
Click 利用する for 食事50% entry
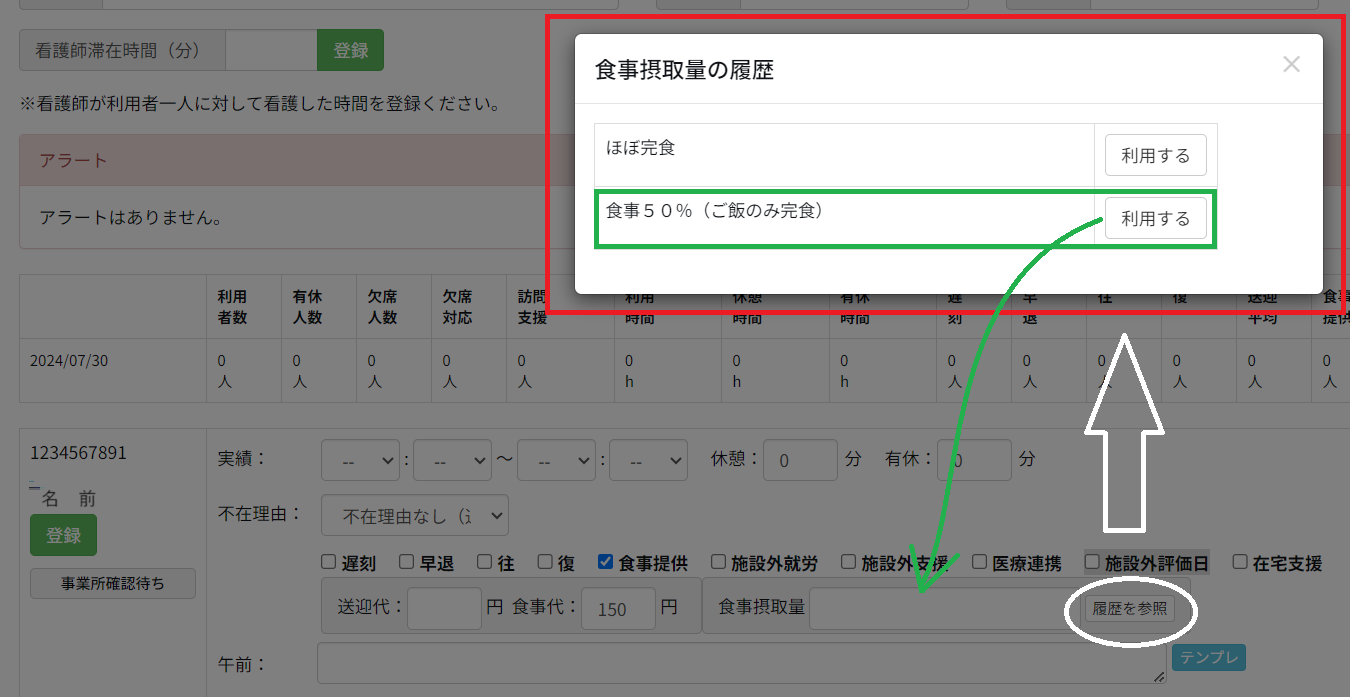(1155, 219)
